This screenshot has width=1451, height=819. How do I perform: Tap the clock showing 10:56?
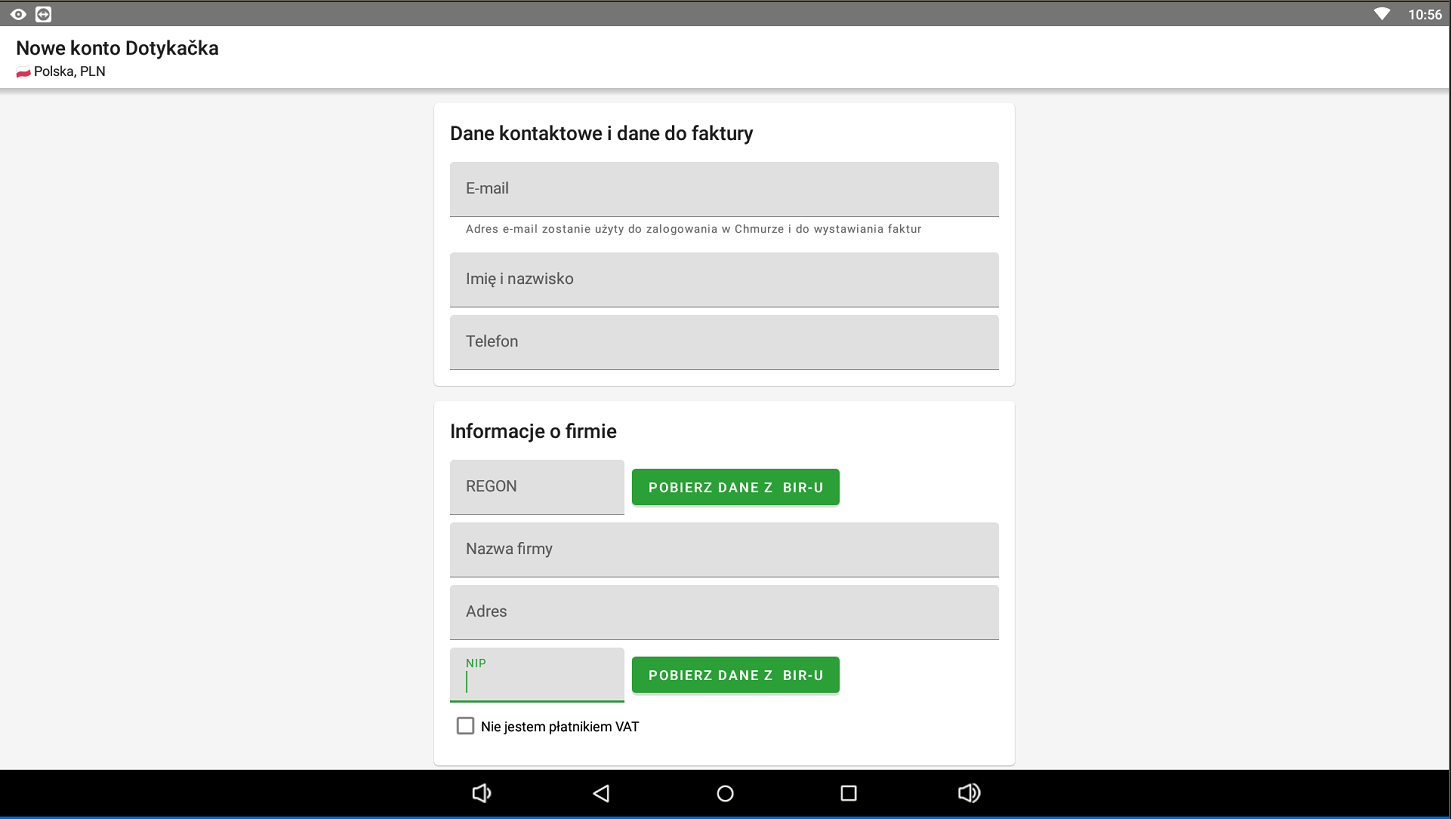click(1424, 14)
